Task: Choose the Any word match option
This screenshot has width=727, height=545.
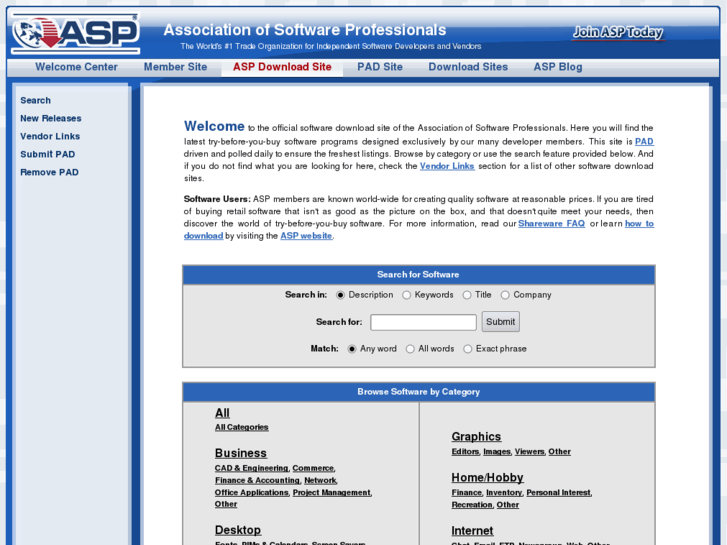Action: (352, 349)
